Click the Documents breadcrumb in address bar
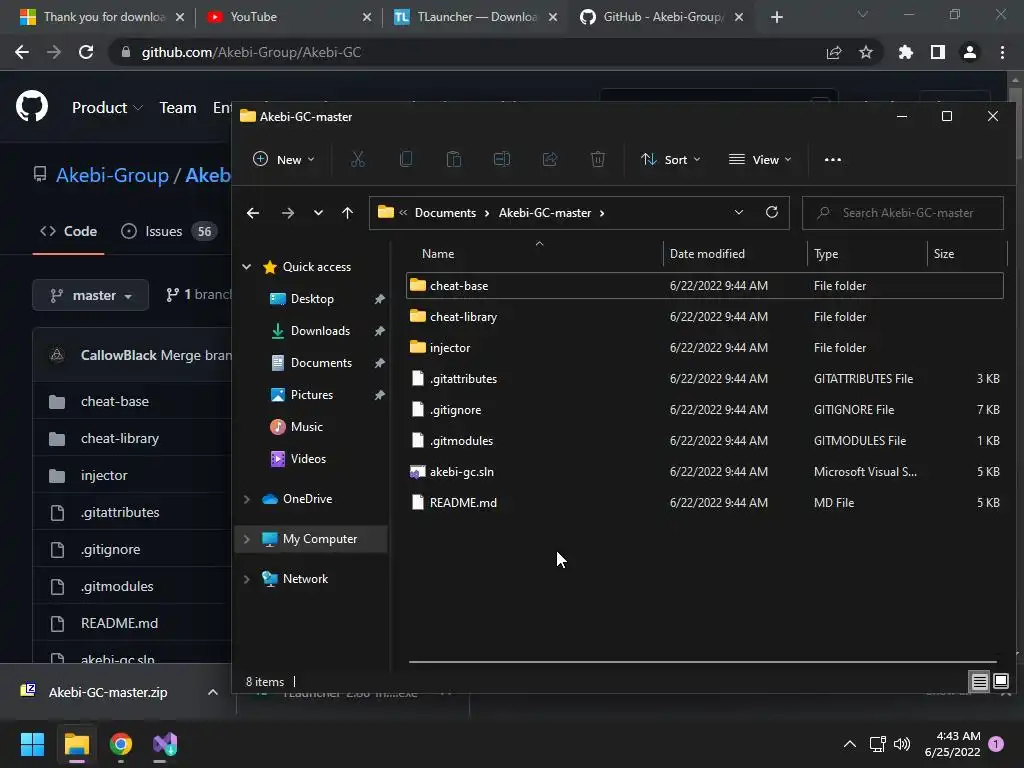 [445, 213]
